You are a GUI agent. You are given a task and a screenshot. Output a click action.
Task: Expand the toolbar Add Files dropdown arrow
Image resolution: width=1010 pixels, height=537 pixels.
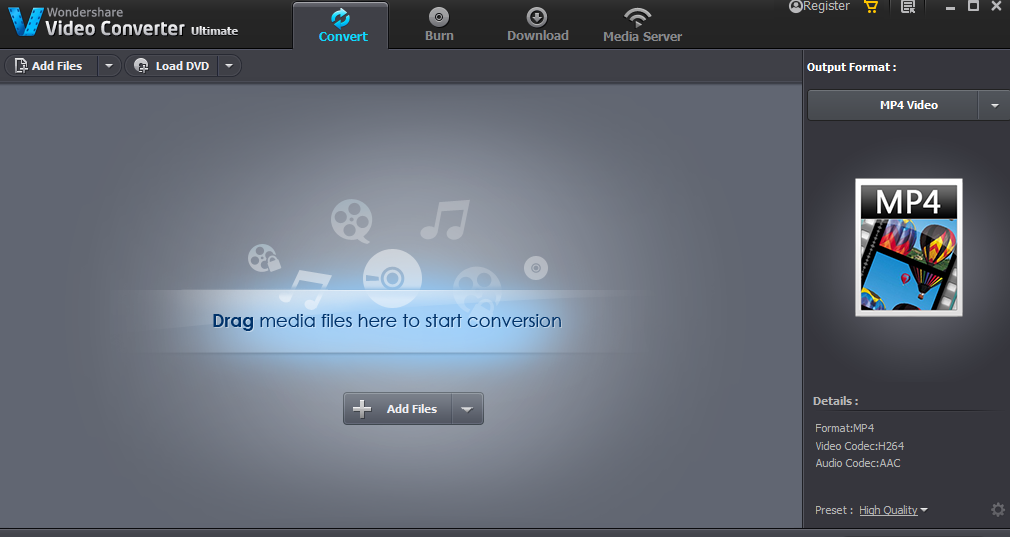point(109,66)
